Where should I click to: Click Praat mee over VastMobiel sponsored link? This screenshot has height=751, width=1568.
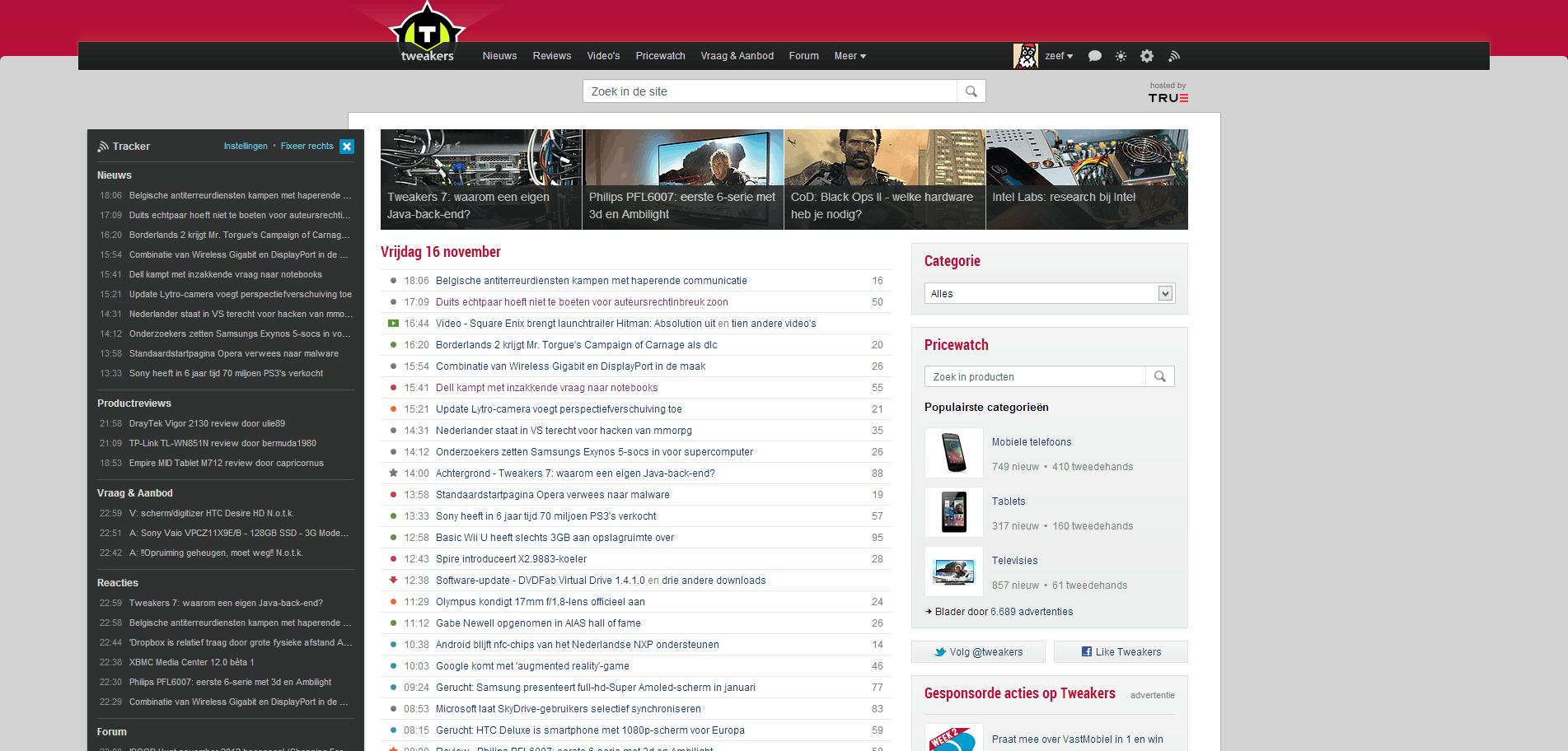tap(1078, 739)
